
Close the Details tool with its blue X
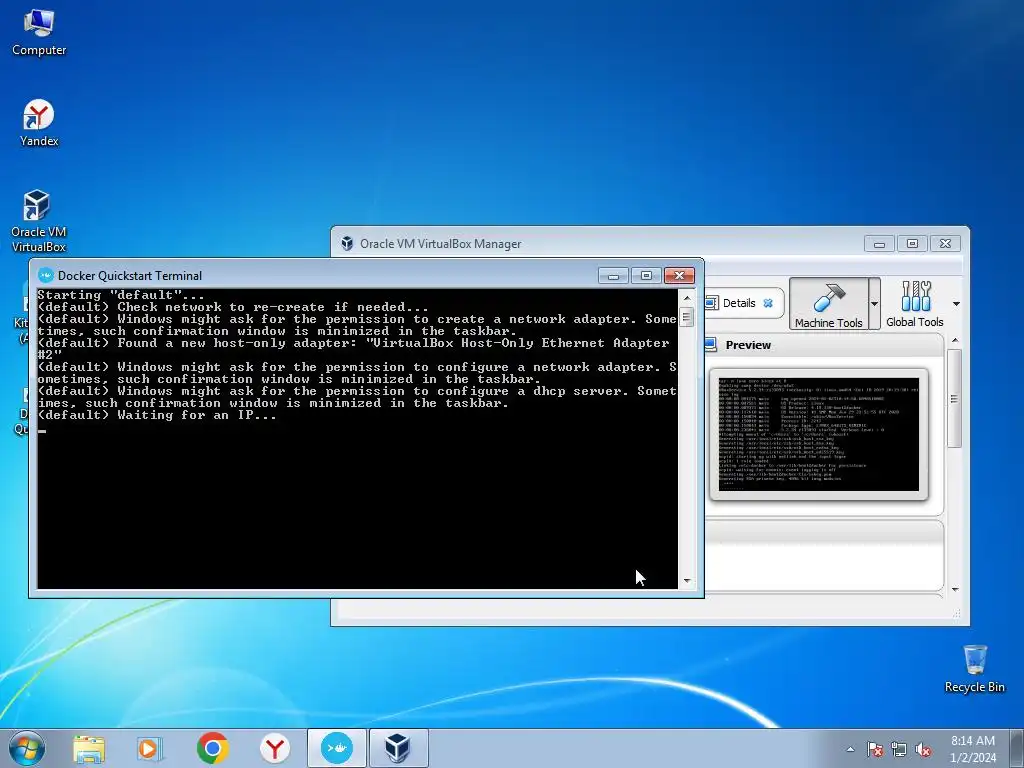pyautogui.click(x=768, y=303)
